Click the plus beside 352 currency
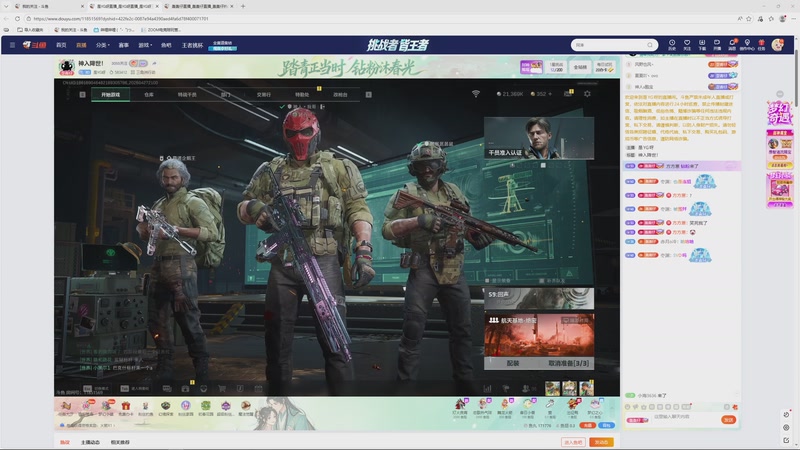The image size is (800, 450). pos(549,94)
